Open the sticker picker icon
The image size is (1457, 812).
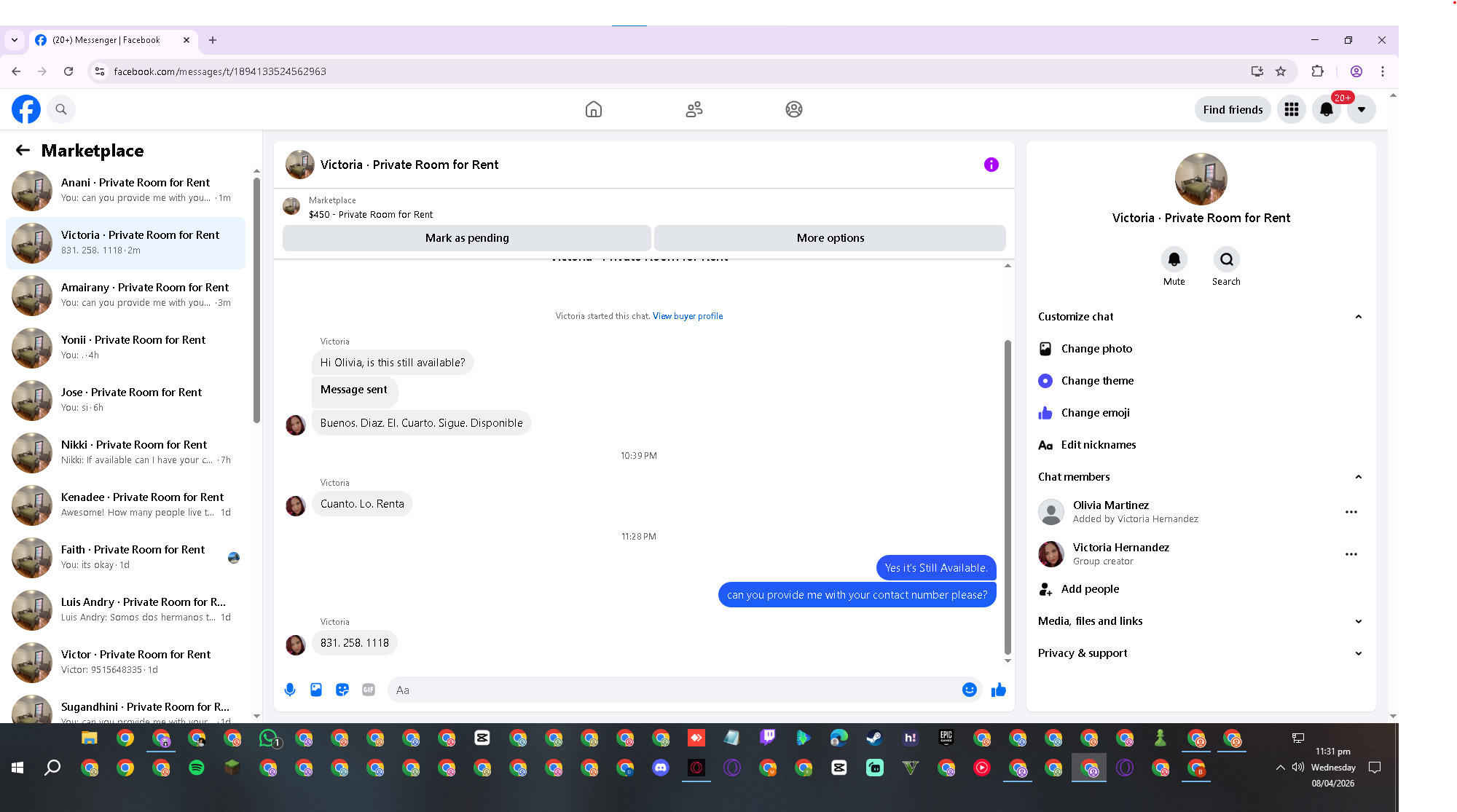click(342, 690)
